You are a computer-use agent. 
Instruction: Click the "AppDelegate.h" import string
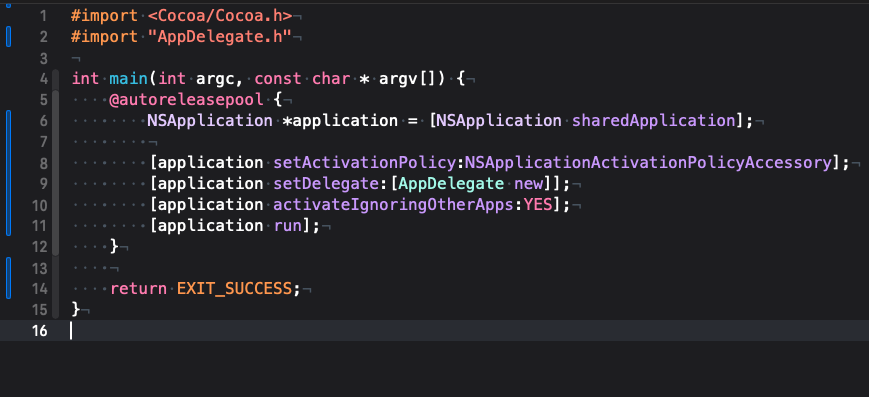tap(219, 37)
